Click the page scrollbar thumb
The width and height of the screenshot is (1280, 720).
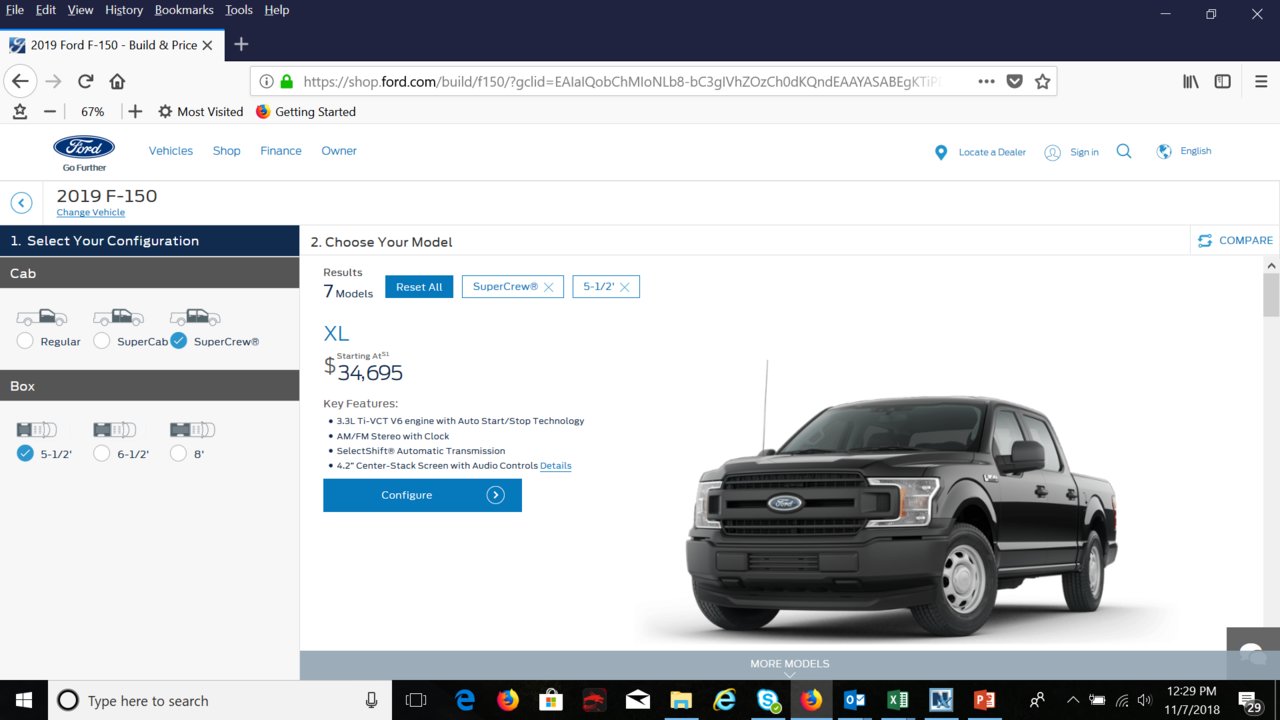click(1271, 295)
